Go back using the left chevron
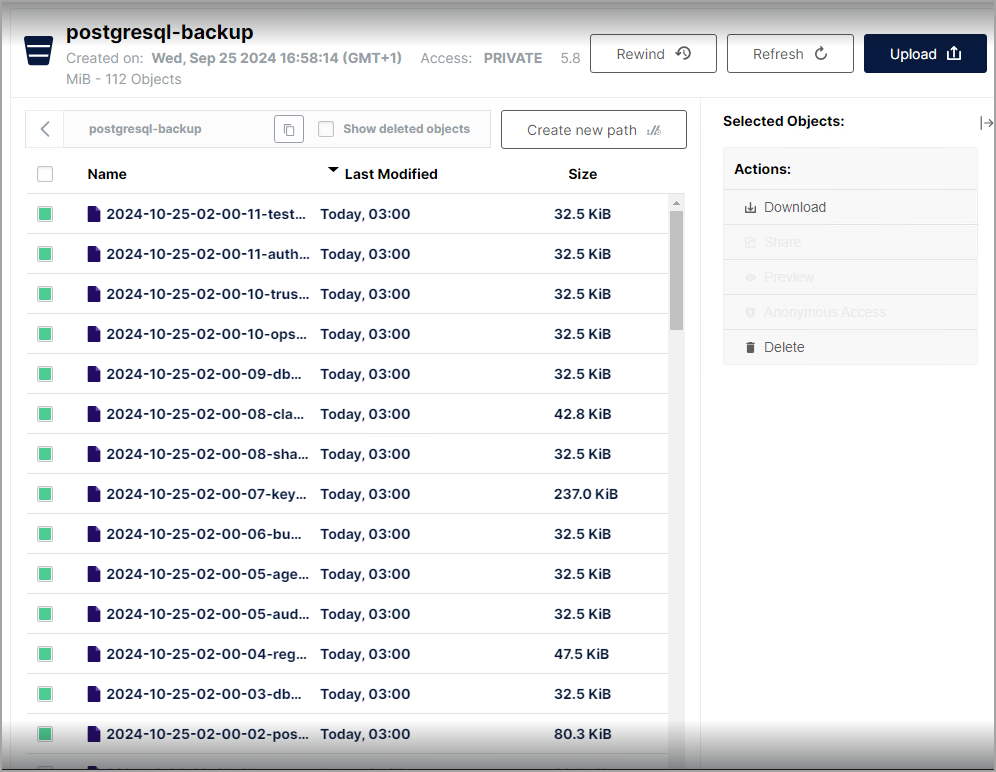This screenshot has height=772, width=996. click(45, 129)
